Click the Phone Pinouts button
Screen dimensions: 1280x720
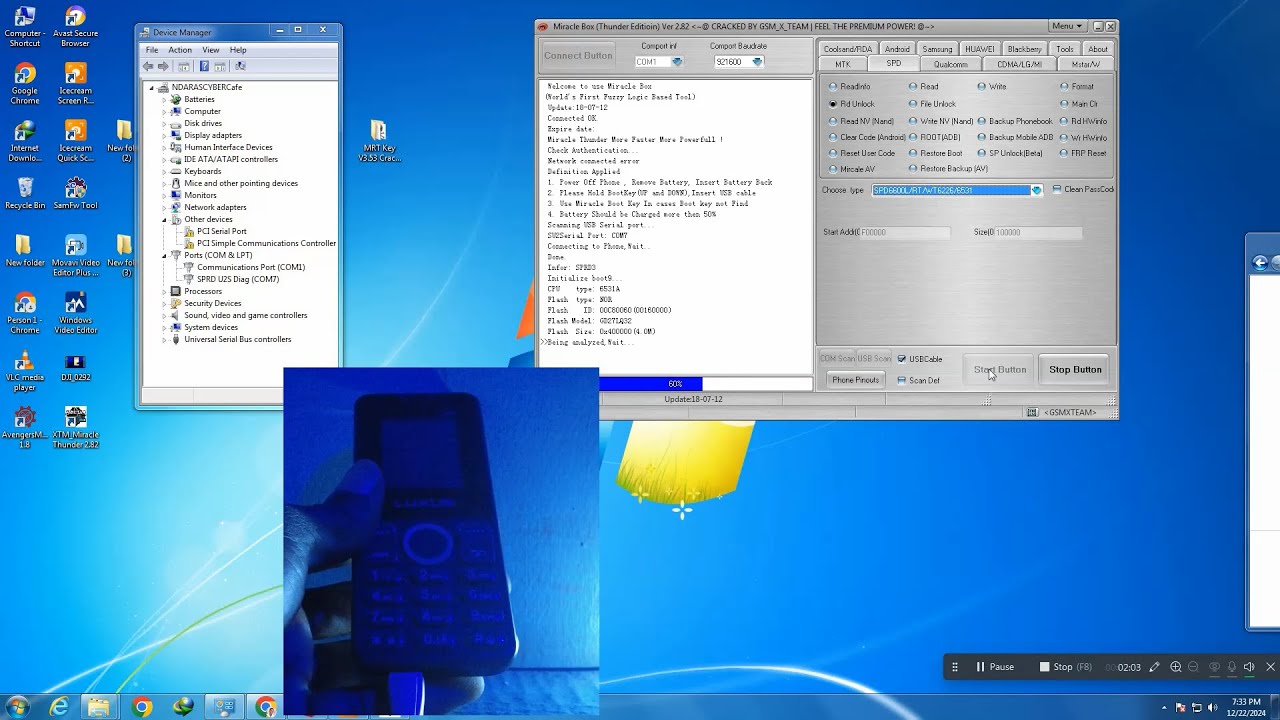(x=856, y=380)
